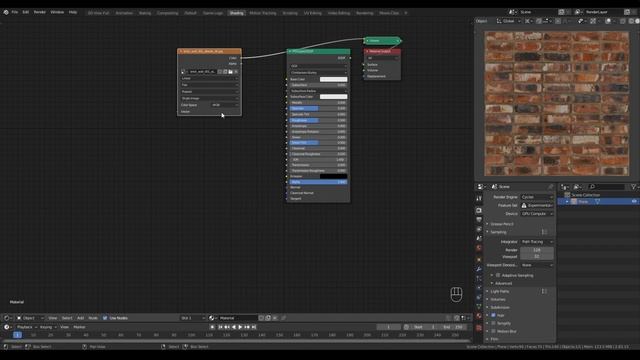The height and width of the screenshot is (360, 640).
Task: Play the animation forward
Action: (240, 327)
